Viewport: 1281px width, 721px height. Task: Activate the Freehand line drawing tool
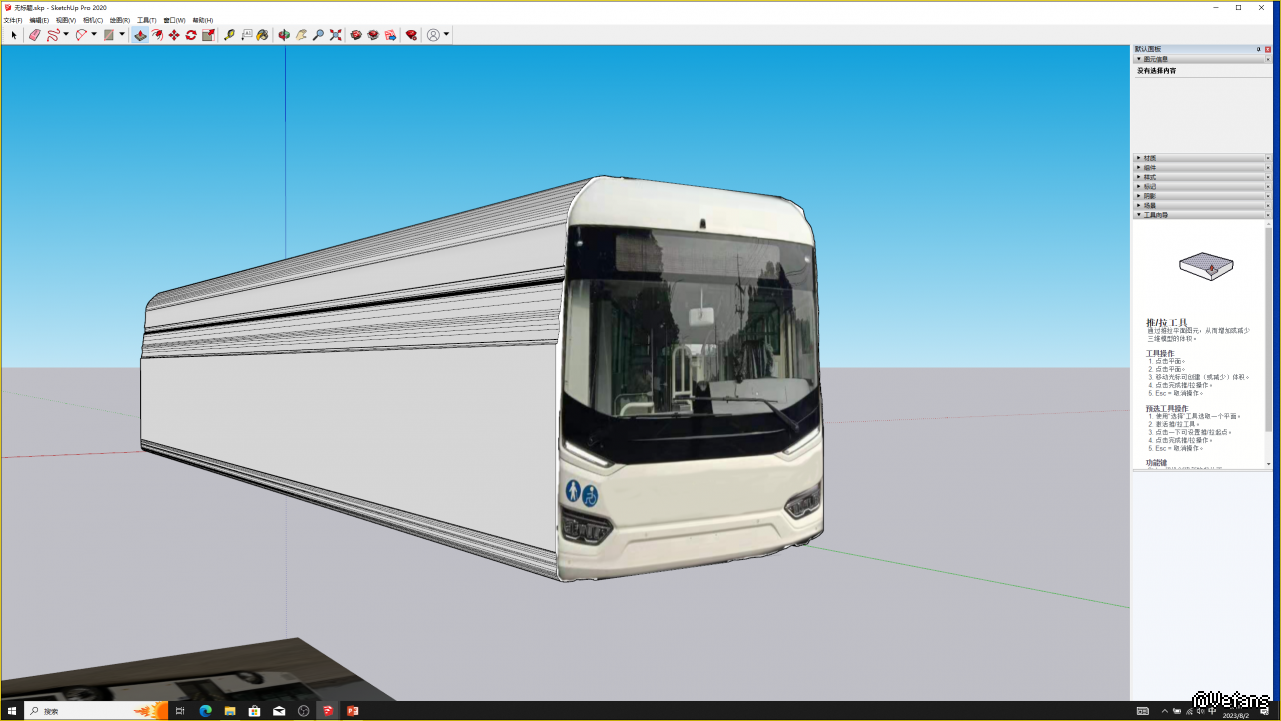(x=53, y=35)
